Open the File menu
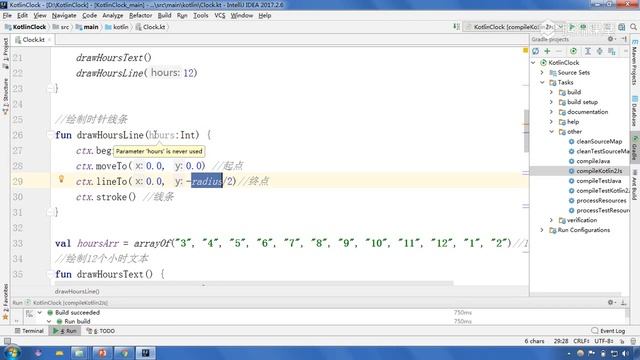Image resolution: width=640 pixels, height=360 pixels. [x=7, y=16]
